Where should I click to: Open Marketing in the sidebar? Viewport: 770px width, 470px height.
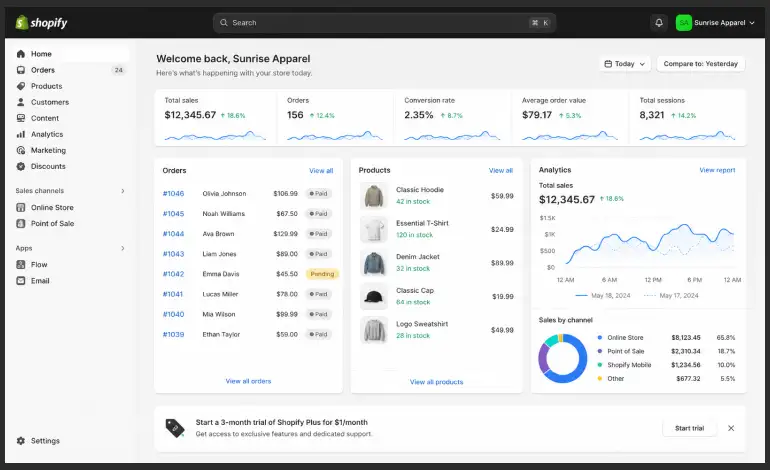[x=71, y=150]
